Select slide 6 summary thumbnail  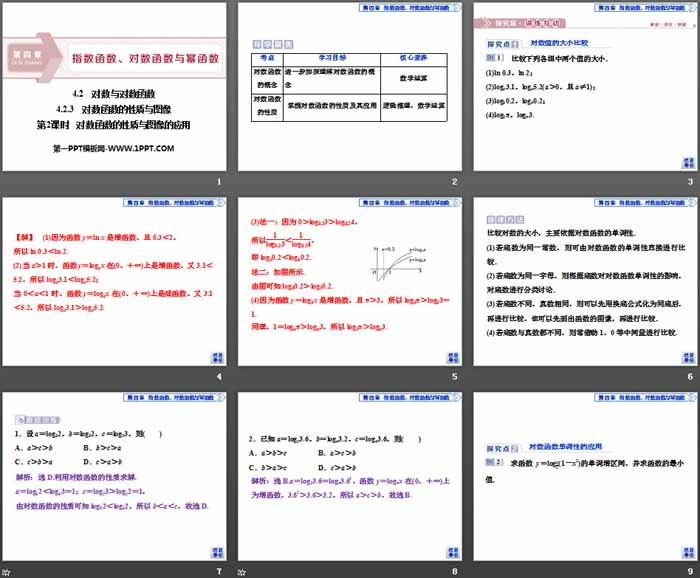pyautogui.click(x=585, y=282)
